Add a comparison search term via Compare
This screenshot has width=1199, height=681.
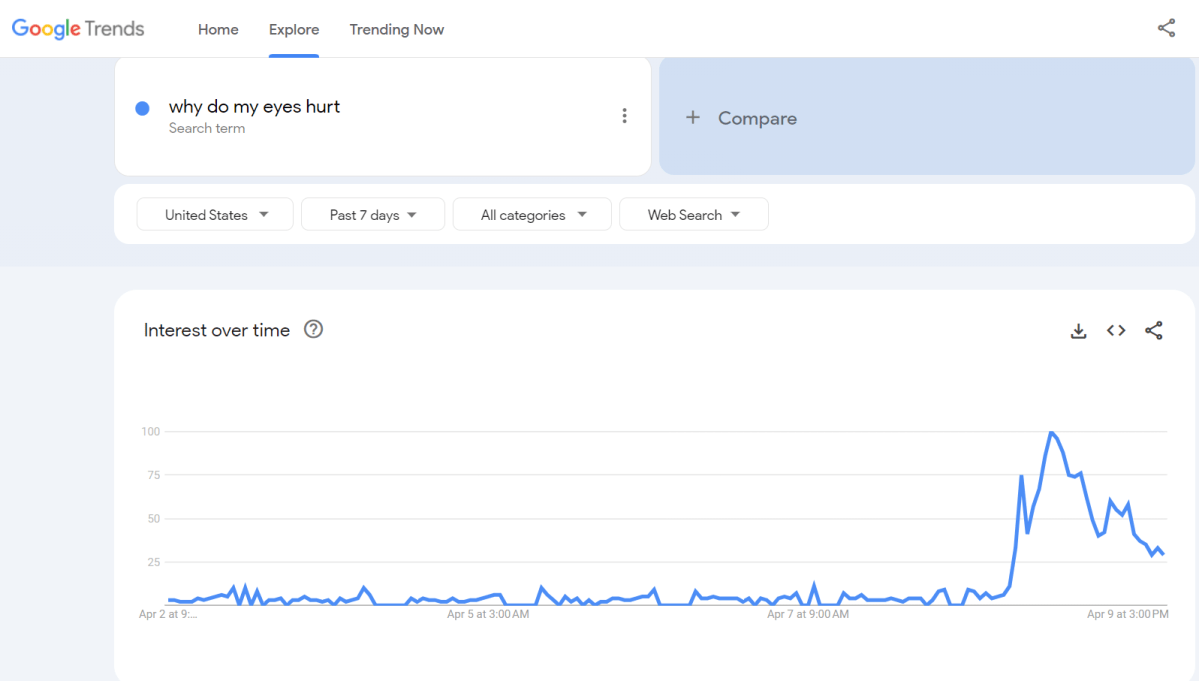(x=741, y=117)
